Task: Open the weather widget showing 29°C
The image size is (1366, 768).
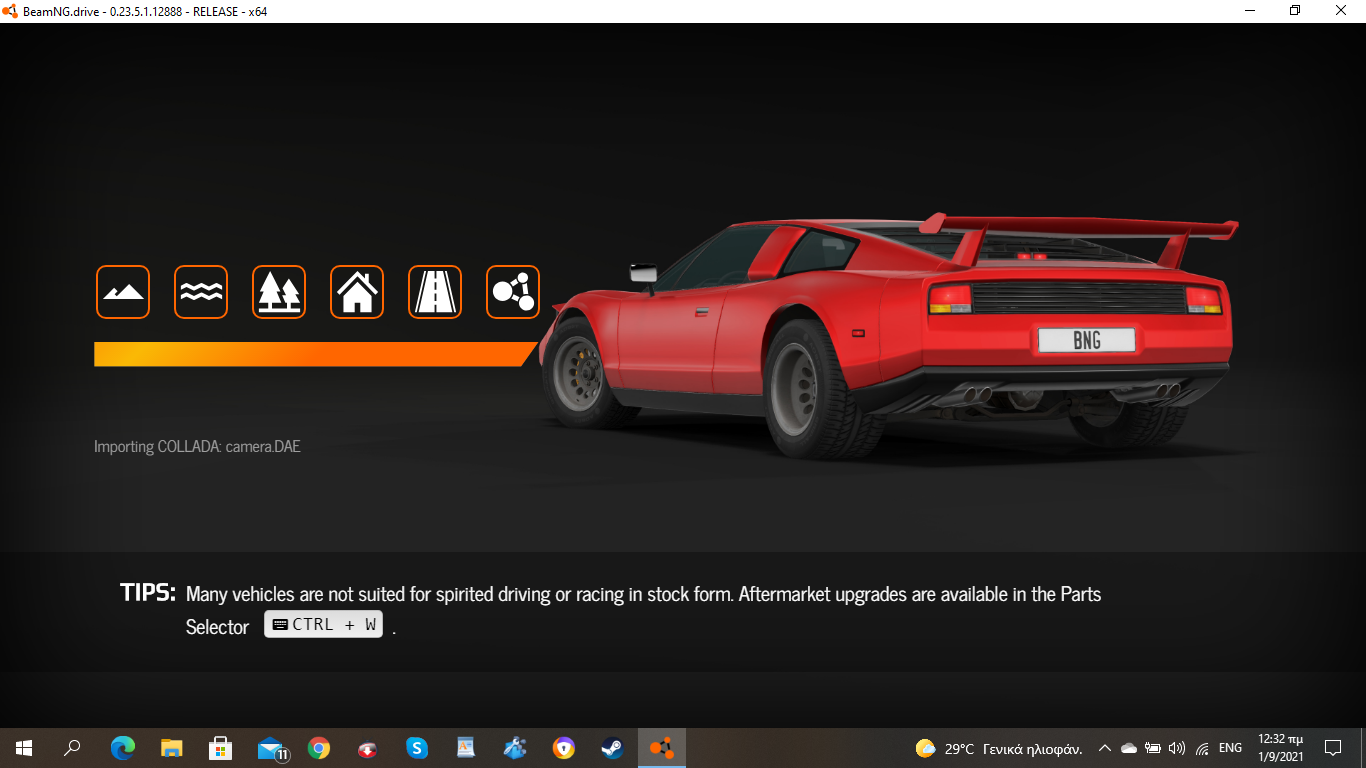Action: tap(999, 748)
